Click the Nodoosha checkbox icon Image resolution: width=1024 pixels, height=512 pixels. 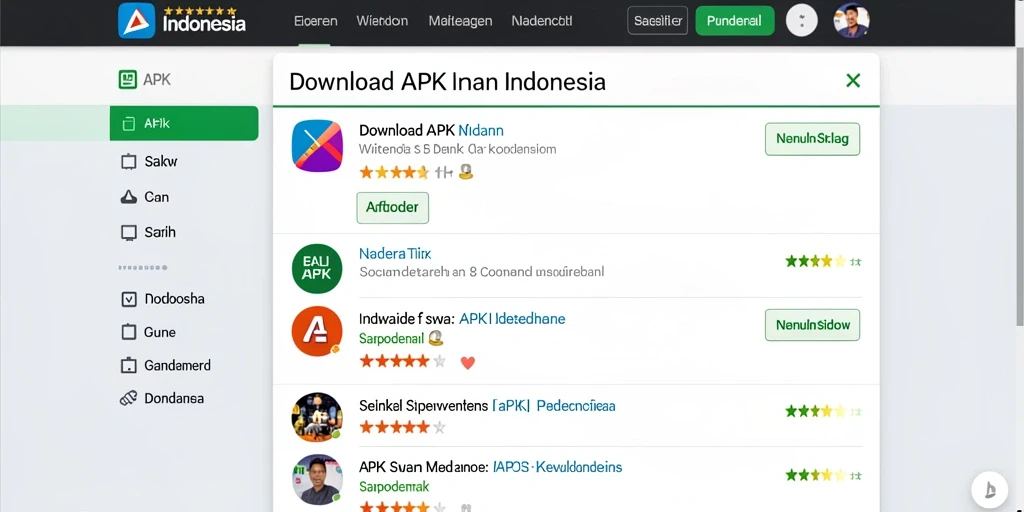click(129, 299)
